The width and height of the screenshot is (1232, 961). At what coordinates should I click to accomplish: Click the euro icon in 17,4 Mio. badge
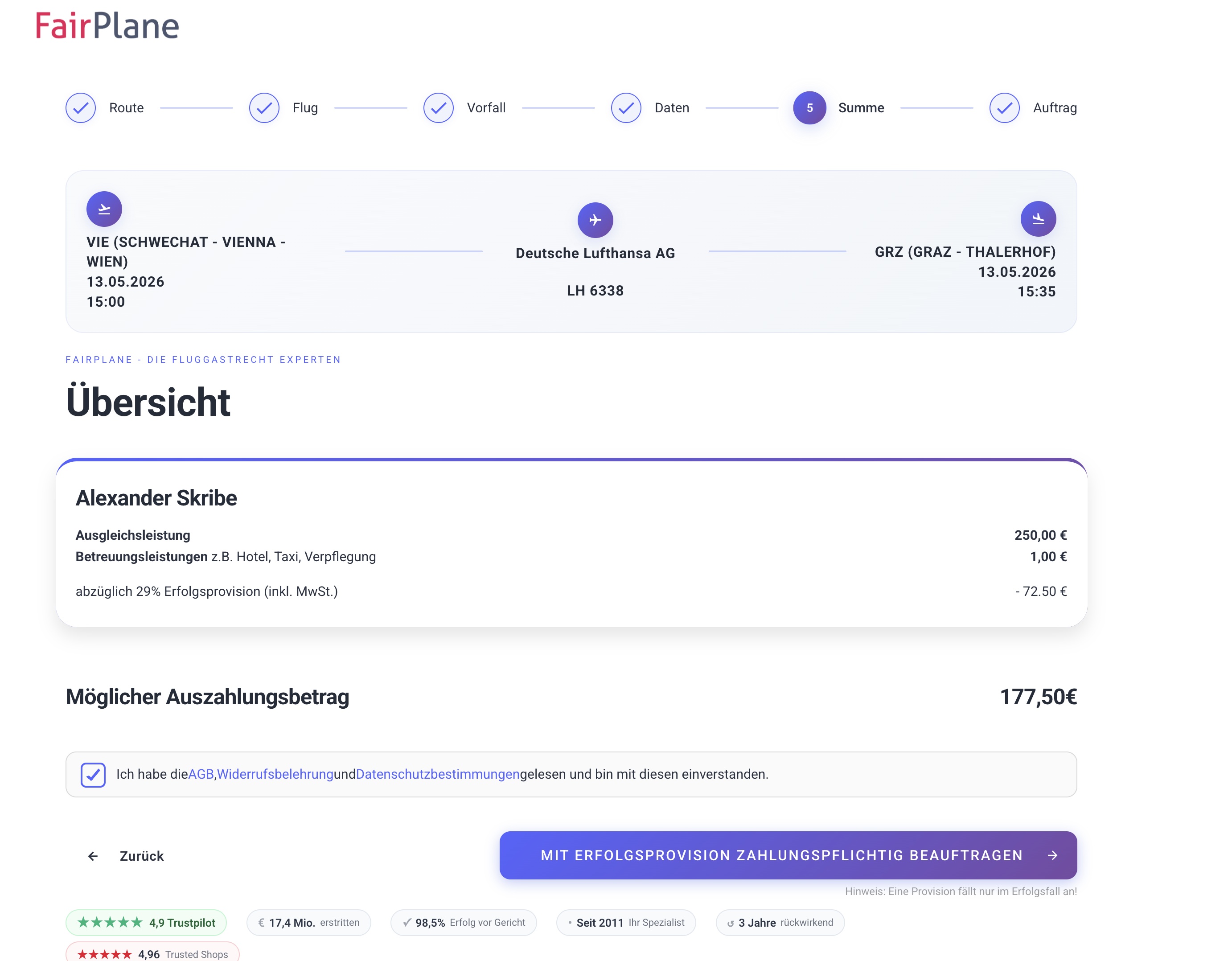pos(261,923)
